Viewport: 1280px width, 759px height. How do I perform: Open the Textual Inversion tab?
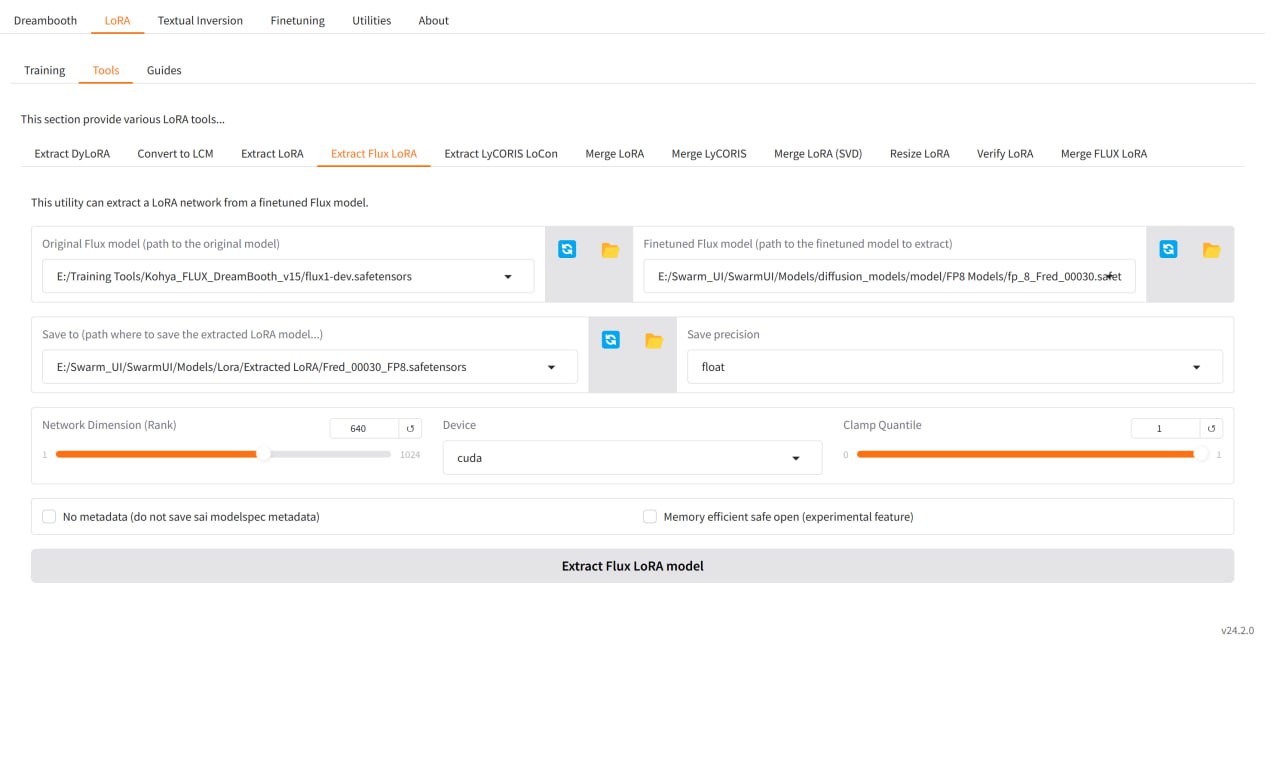click(x=200, y=20)
